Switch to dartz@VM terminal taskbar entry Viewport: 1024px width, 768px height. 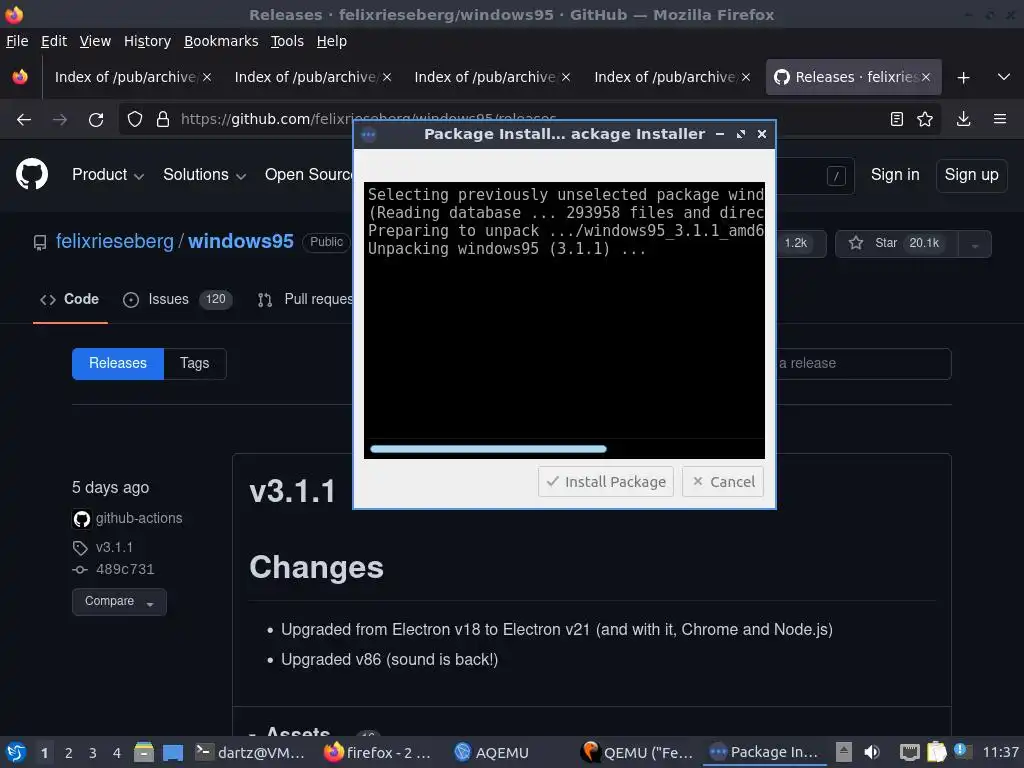tap(251, 753)
